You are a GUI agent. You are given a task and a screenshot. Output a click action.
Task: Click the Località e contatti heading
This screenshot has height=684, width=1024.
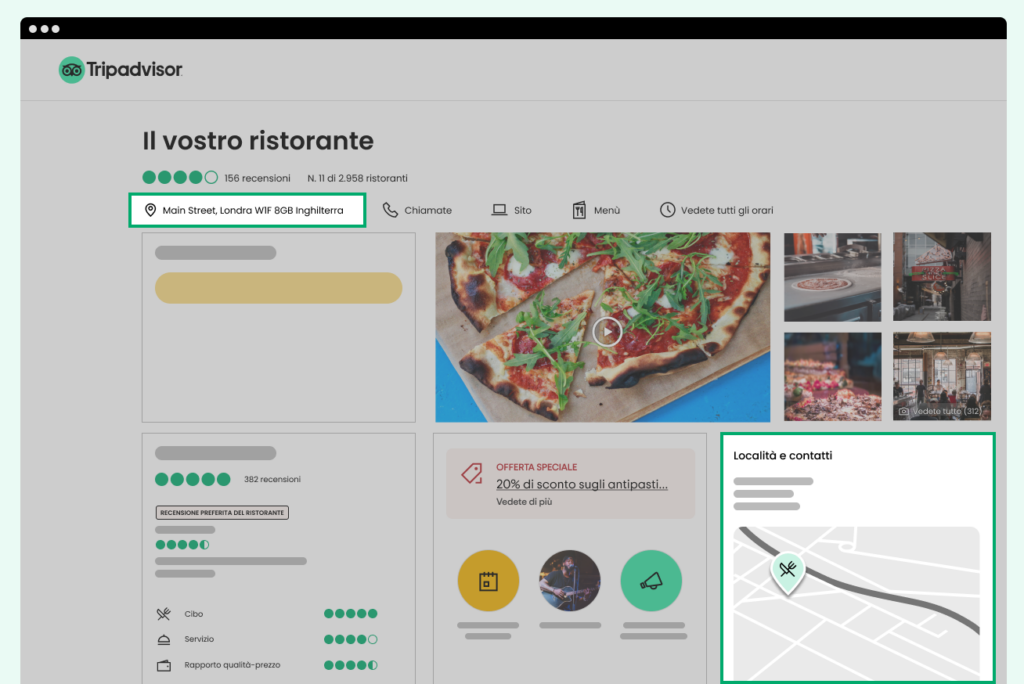(x=782, y=455)
